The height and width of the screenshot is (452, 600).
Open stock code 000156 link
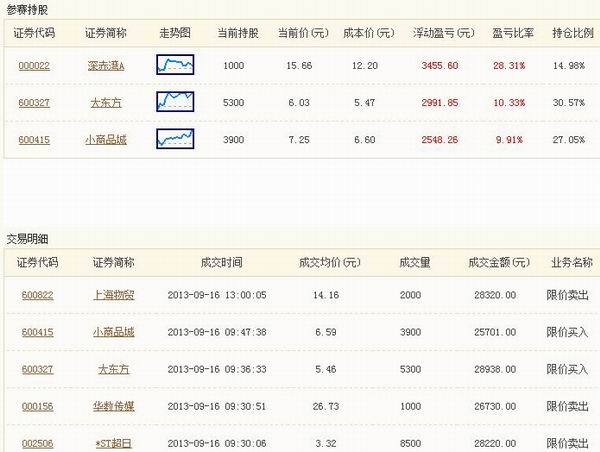tap(38, 406)
